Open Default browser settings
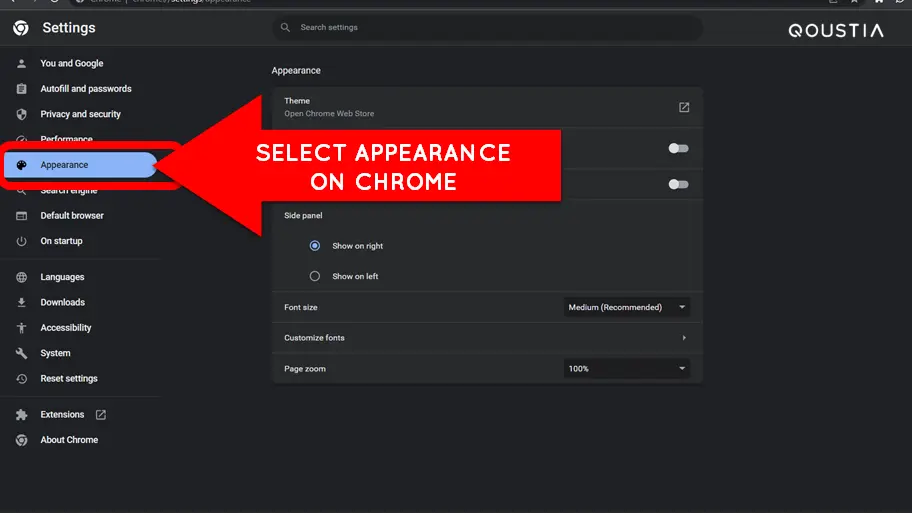Screen dimensions: 912x513 point(72,216)
